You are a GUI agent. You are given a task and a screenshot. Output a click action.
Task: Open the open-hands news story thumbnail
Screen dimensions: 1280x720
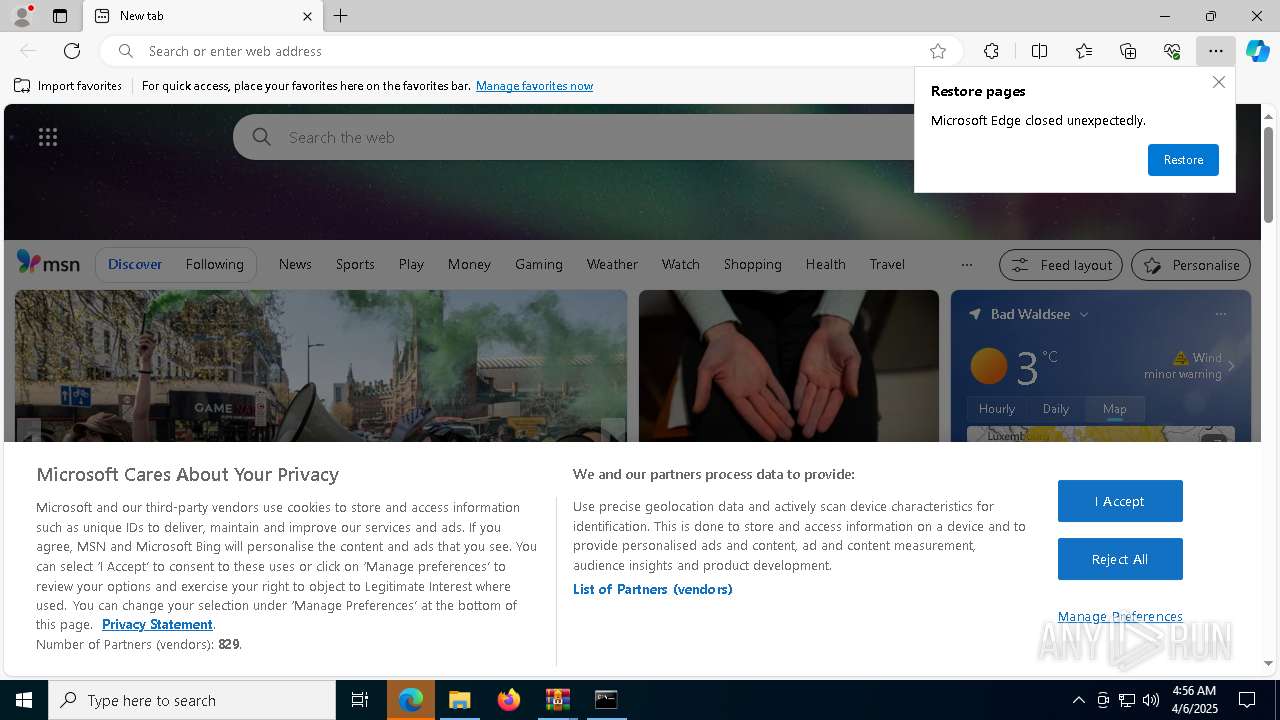coord(789,366)
